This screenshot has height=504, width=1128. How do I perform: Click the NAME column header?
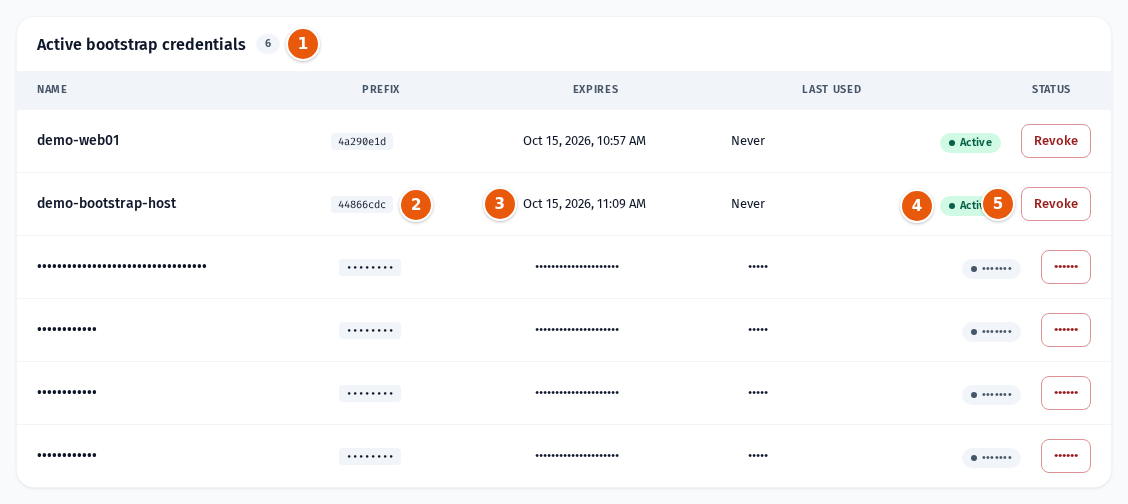[x=52, y=90]
